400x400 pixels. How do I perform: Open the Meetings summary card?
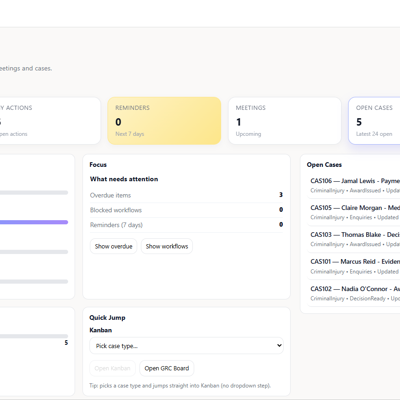pos(285,121)
